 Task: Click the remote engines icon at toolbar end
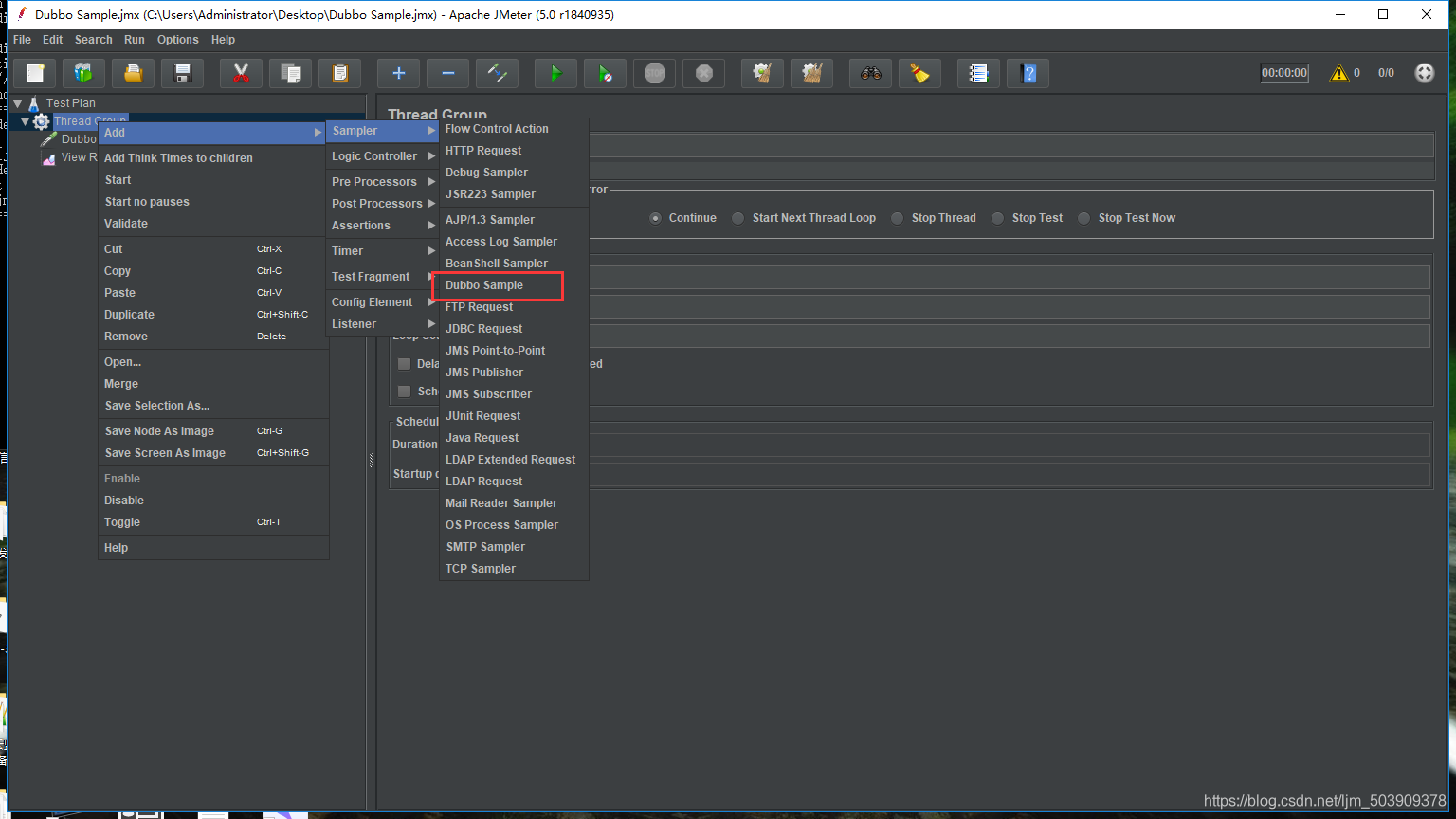1425,73
